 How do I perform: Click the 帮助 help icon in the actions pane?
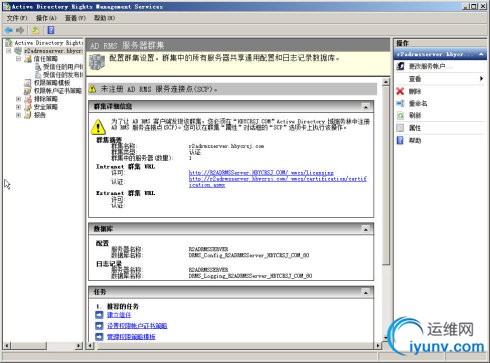(x=400, y=140)
